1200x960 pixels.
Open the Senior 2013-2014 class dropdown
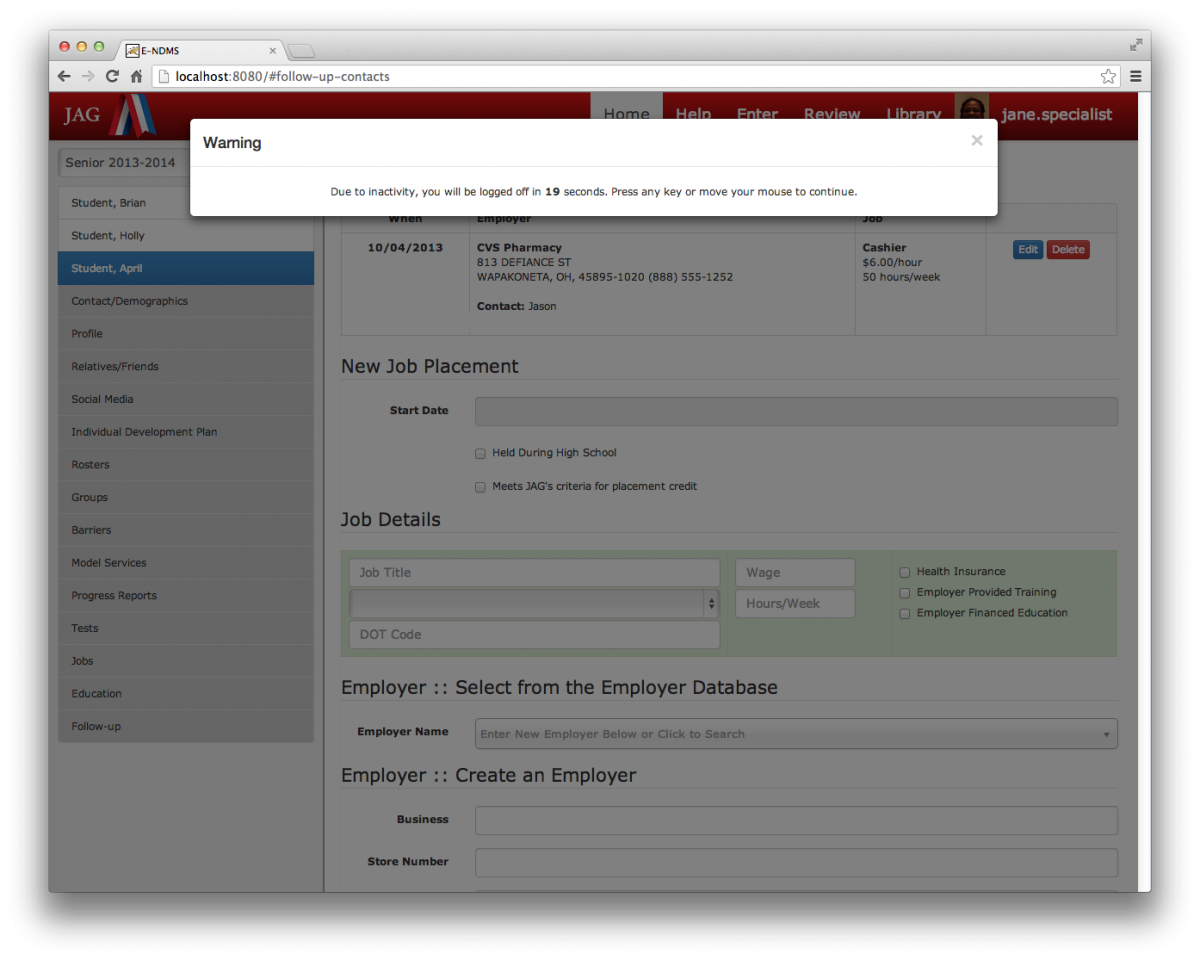coord(122,162)
